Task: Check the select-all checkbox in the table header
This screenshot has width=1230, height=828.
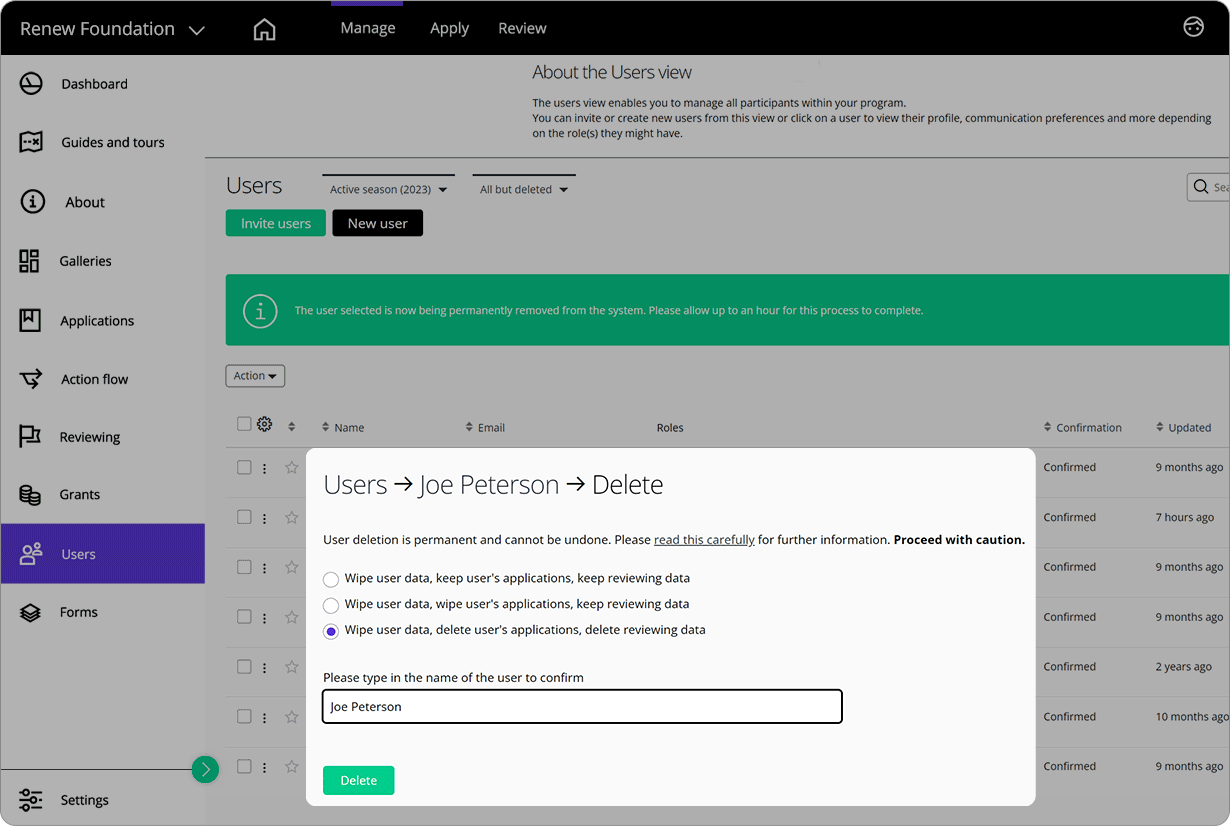Action: (243, 423)
